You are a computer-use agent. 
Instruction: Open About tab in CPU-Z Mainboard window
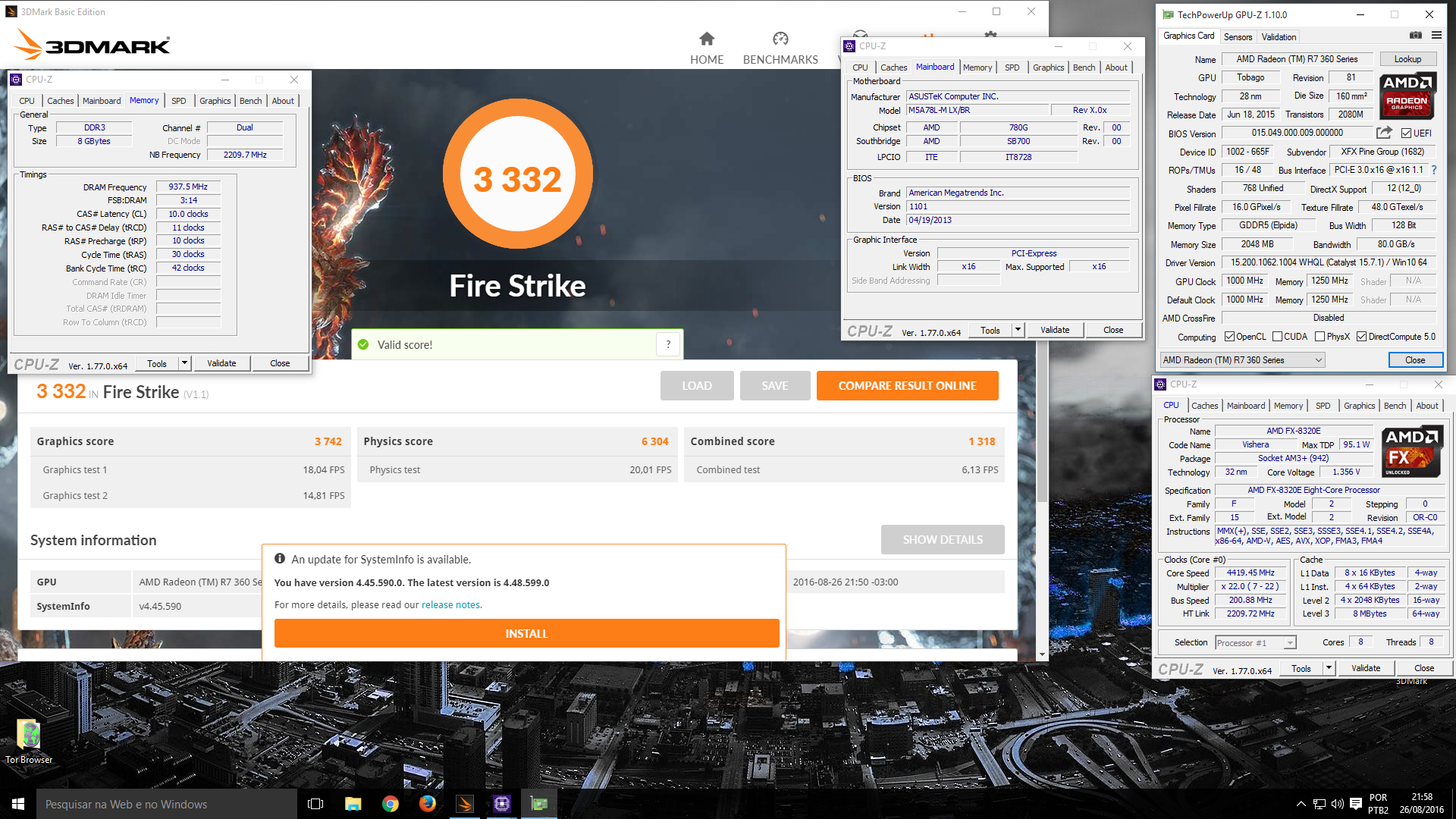[1116, 67]
